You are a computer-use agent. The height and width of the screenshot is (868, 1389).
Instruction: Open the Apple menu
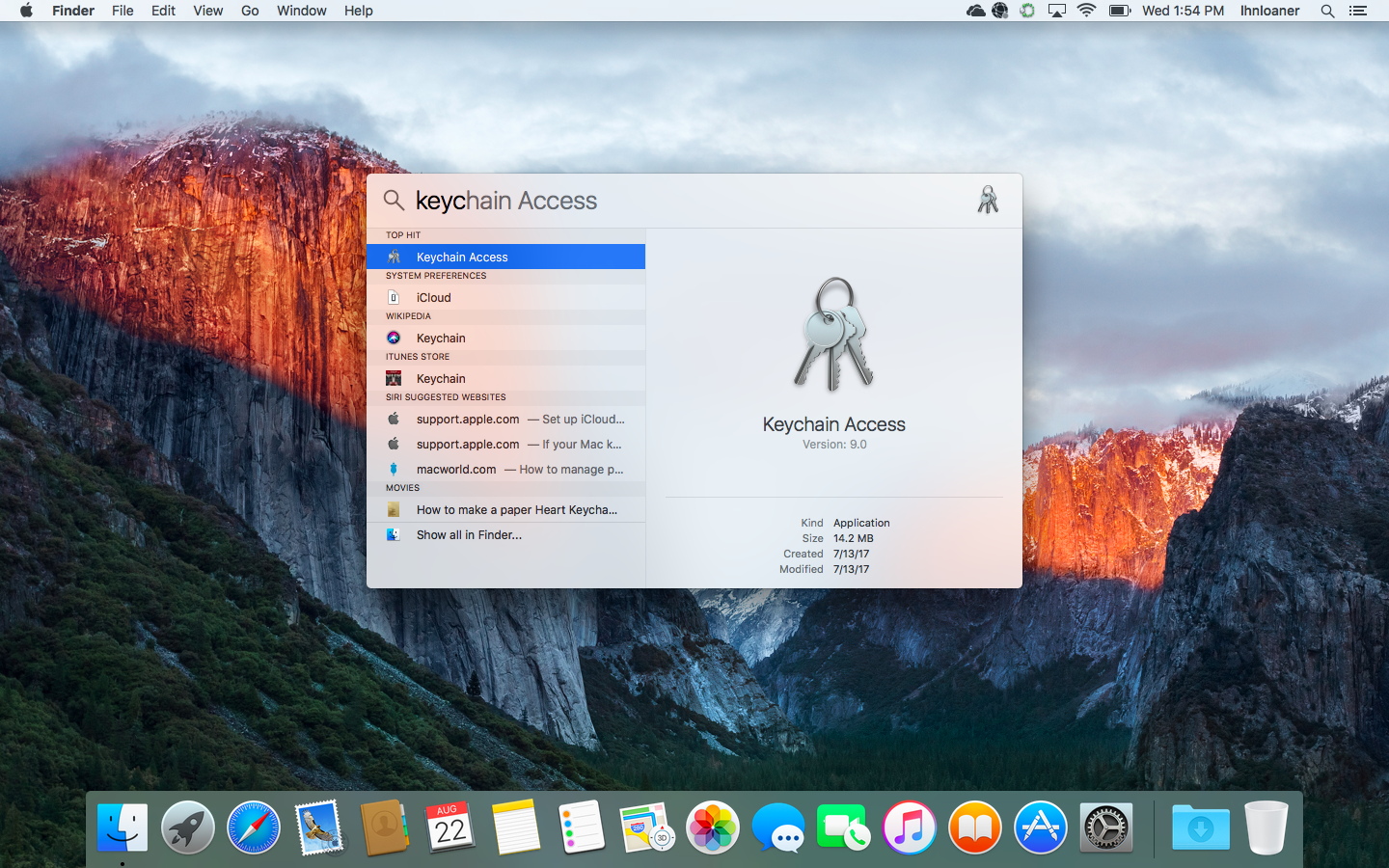click(x=26, y=11)
